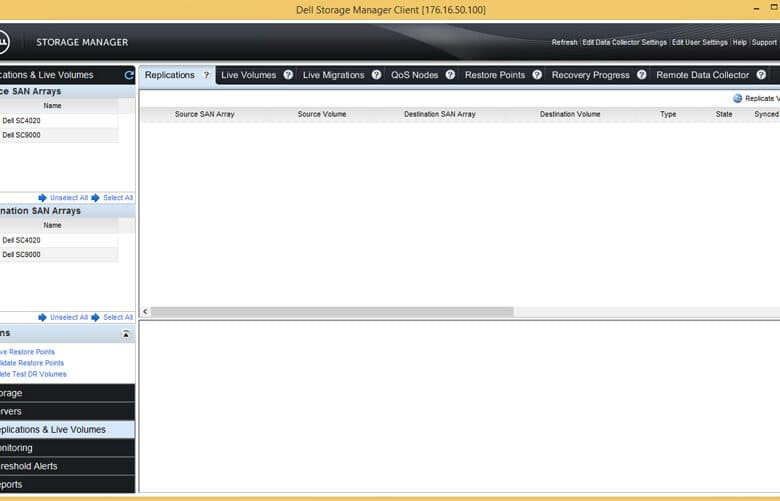Click the Replicate Volume globe icon
The width and height of the screenshot is (780, 501).
(737, 99)
